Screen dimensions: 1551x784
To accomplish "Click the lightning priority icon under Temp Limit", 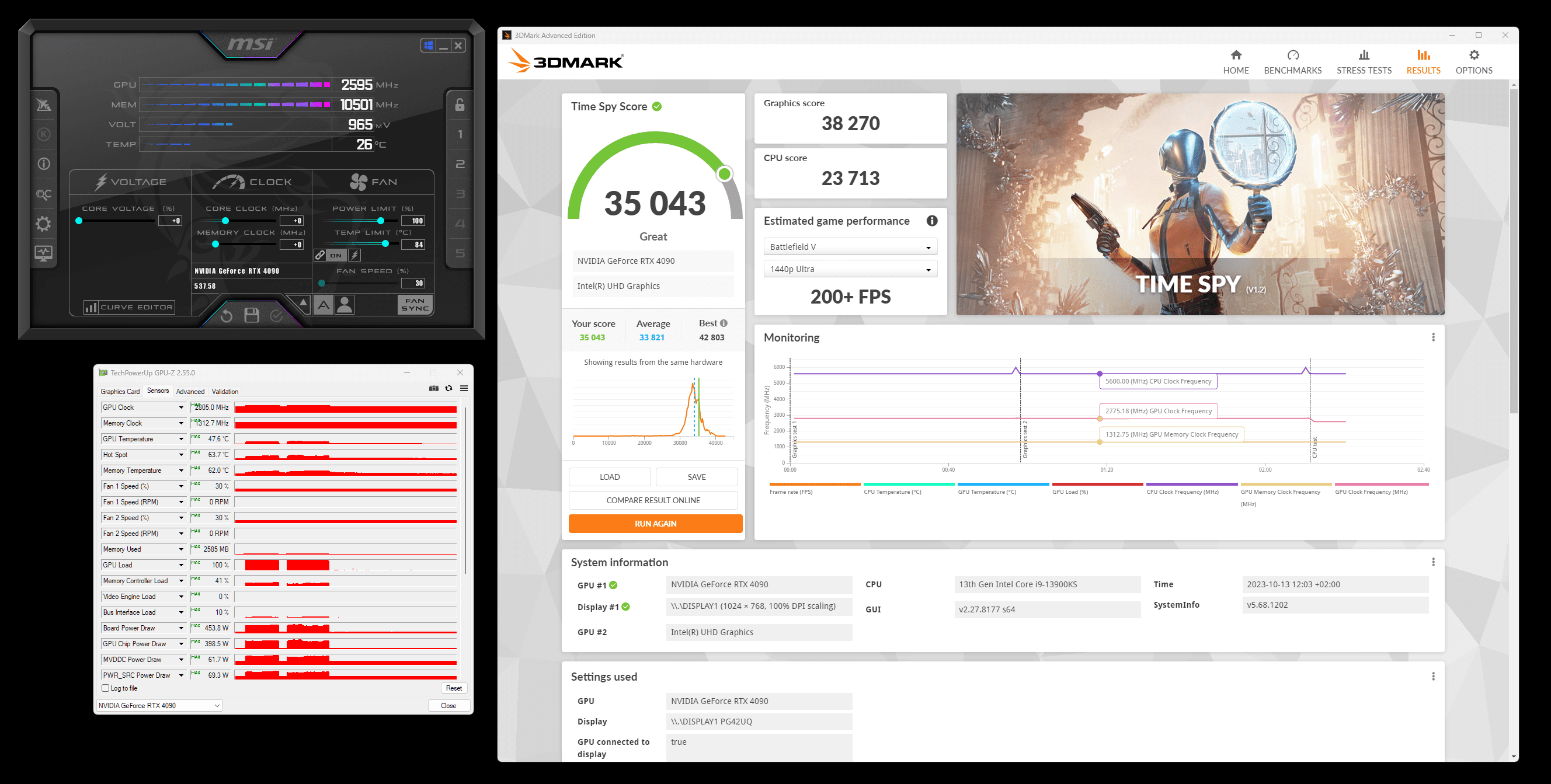I will (x=354, y=255).
